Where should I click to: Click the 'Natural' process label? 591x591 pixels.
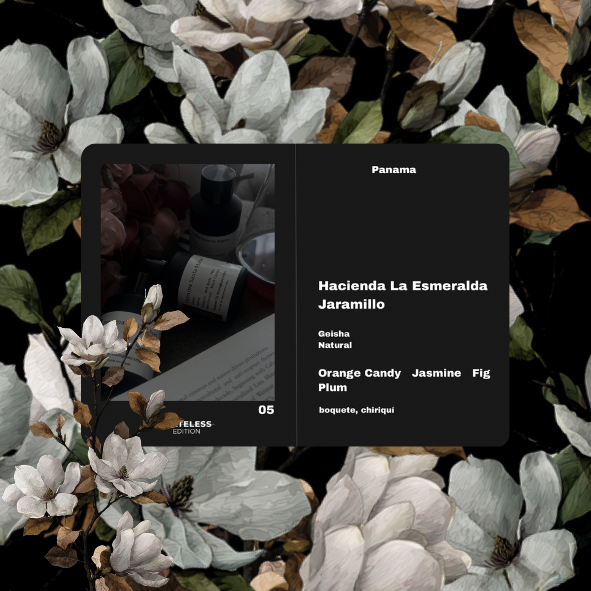point(335,345)
